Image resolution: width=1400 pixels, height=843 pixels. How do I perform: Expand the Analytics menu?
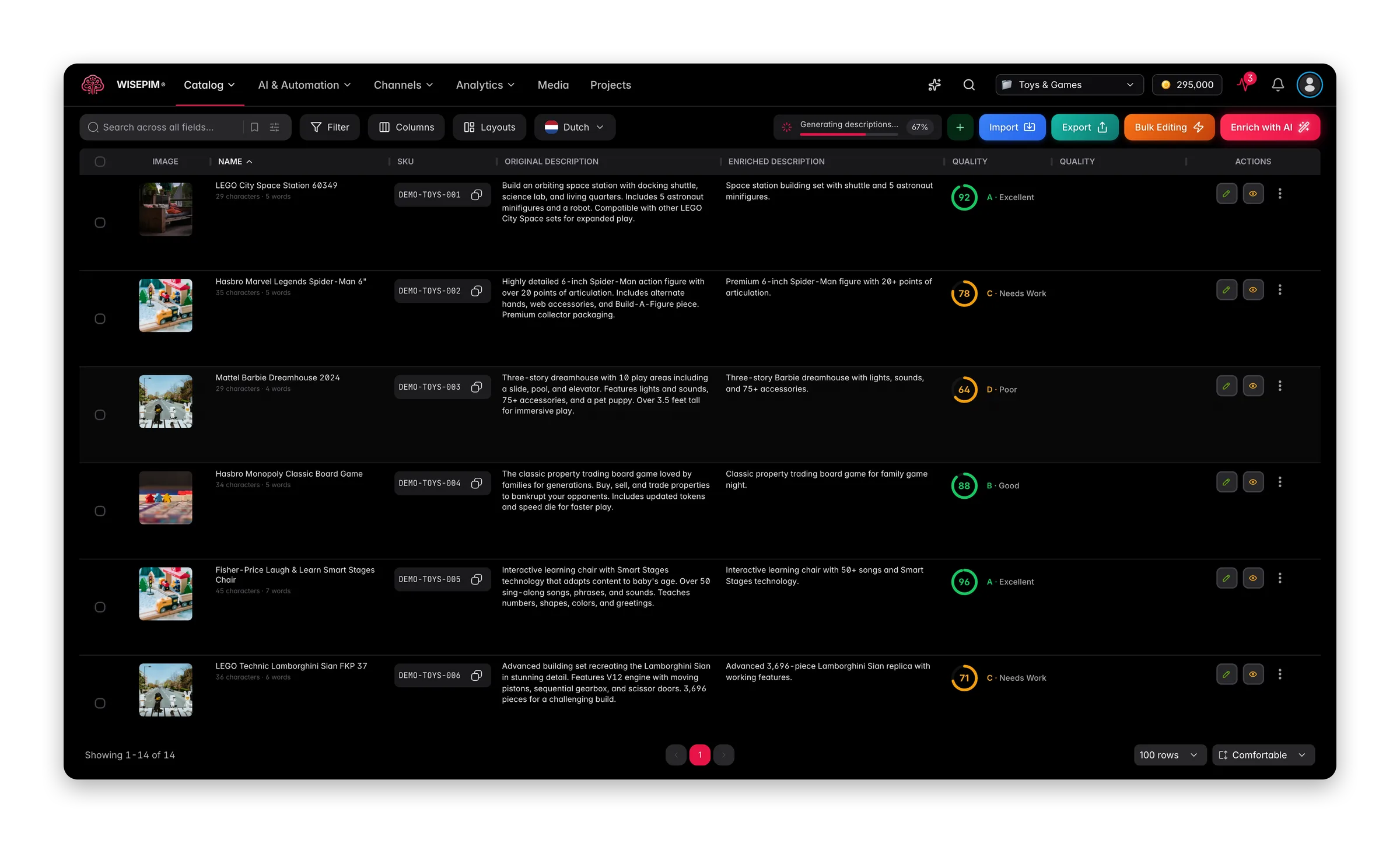click(485, 85)
